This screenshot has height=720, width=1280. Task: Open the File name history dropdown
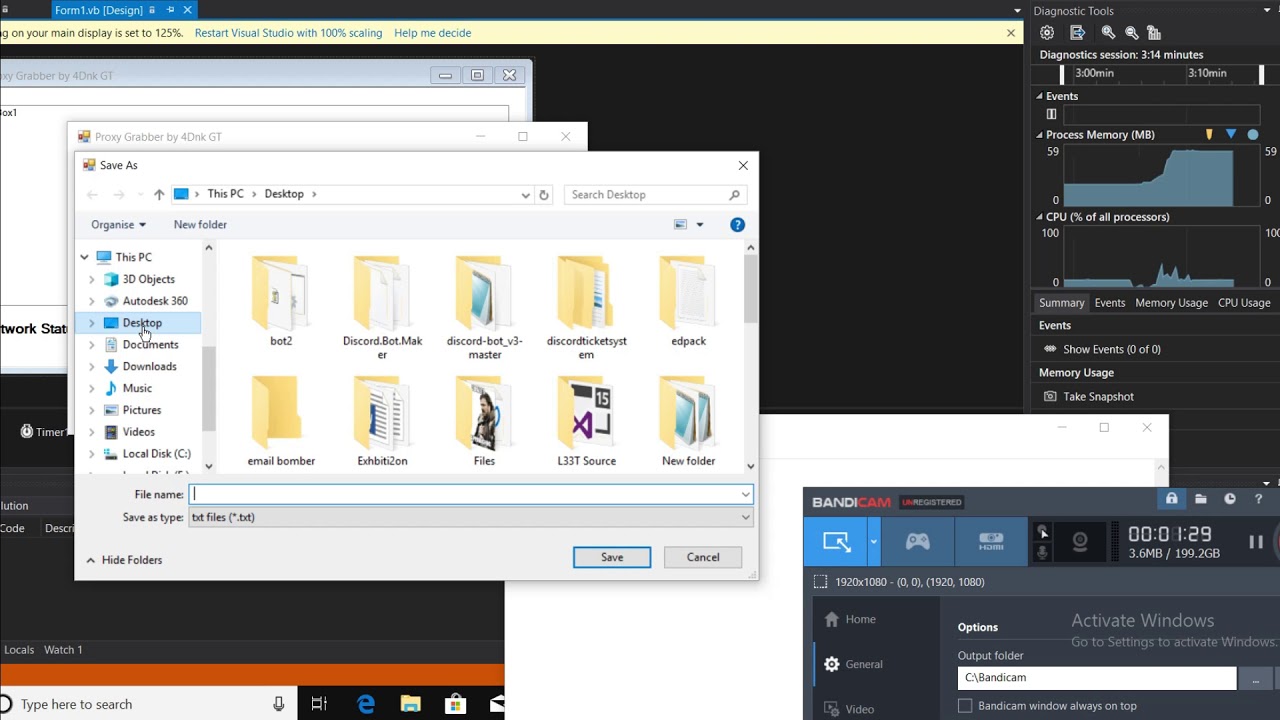coord(745,494)
